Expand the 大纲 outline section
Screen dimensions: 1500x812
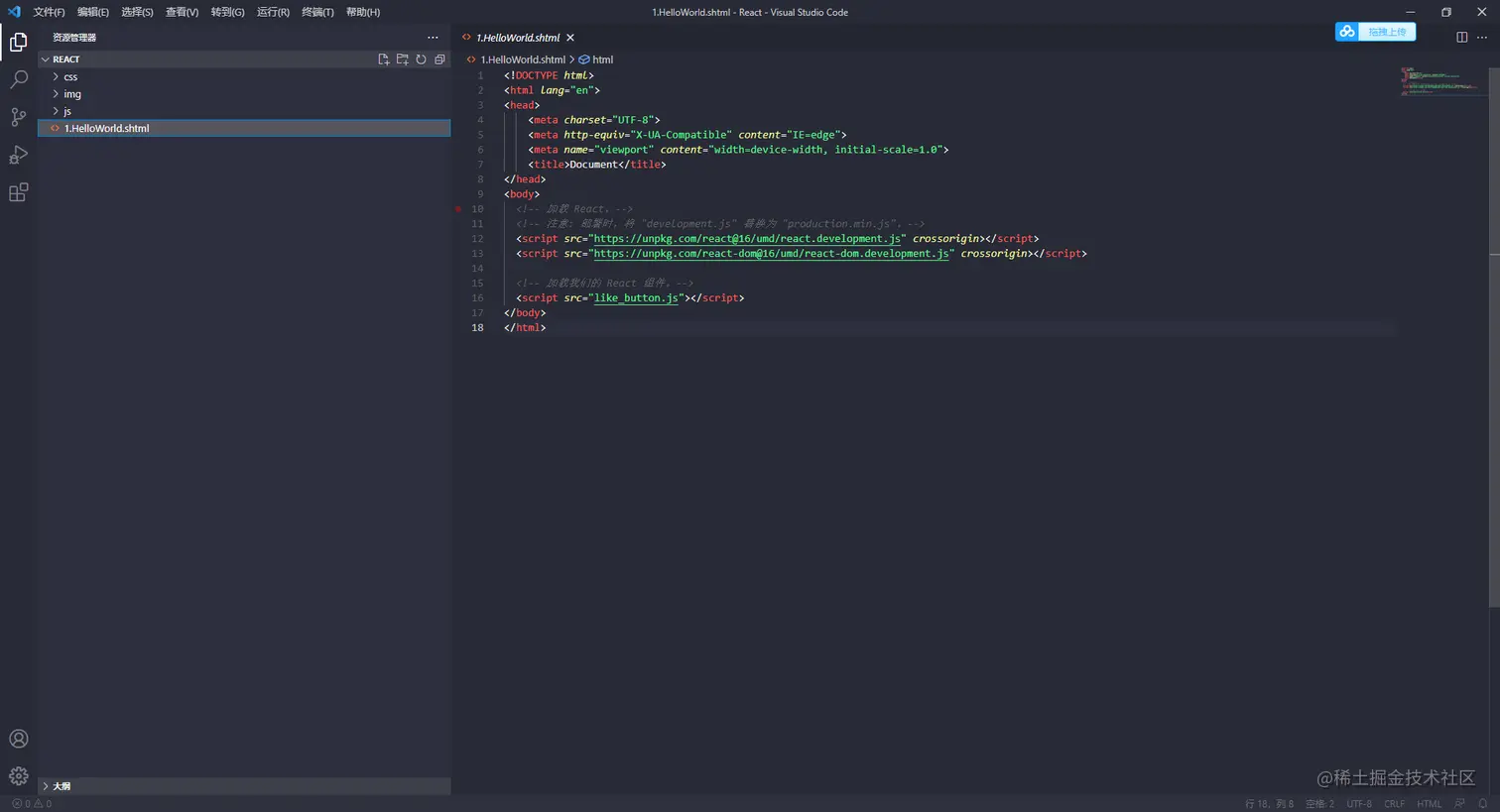coord(61,786)
